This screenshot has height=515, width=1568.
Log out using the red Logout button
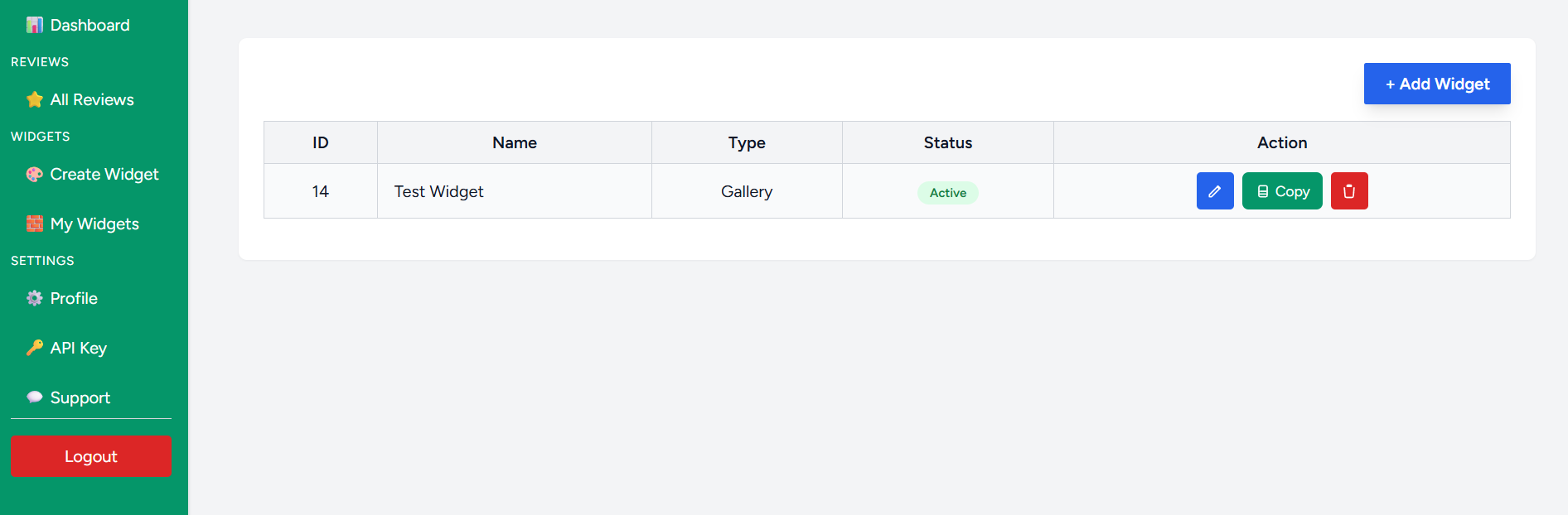click(x=91, y=456)
